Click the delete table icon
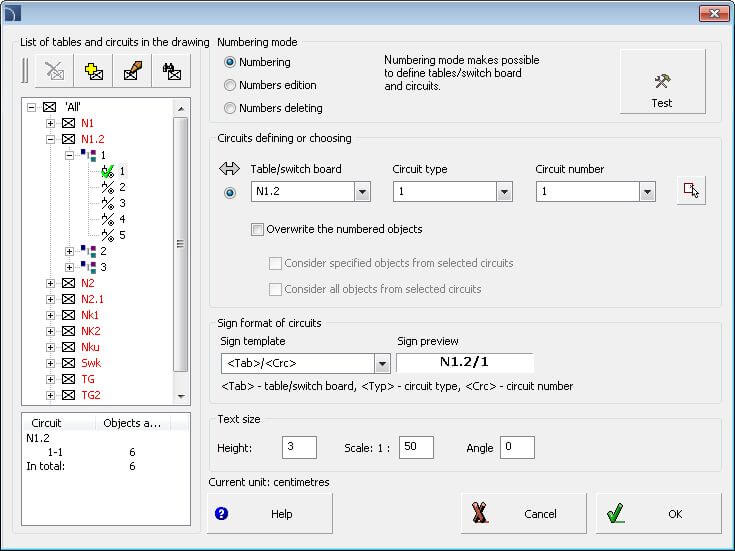735x551 pixels. click(x=54, y=72)
